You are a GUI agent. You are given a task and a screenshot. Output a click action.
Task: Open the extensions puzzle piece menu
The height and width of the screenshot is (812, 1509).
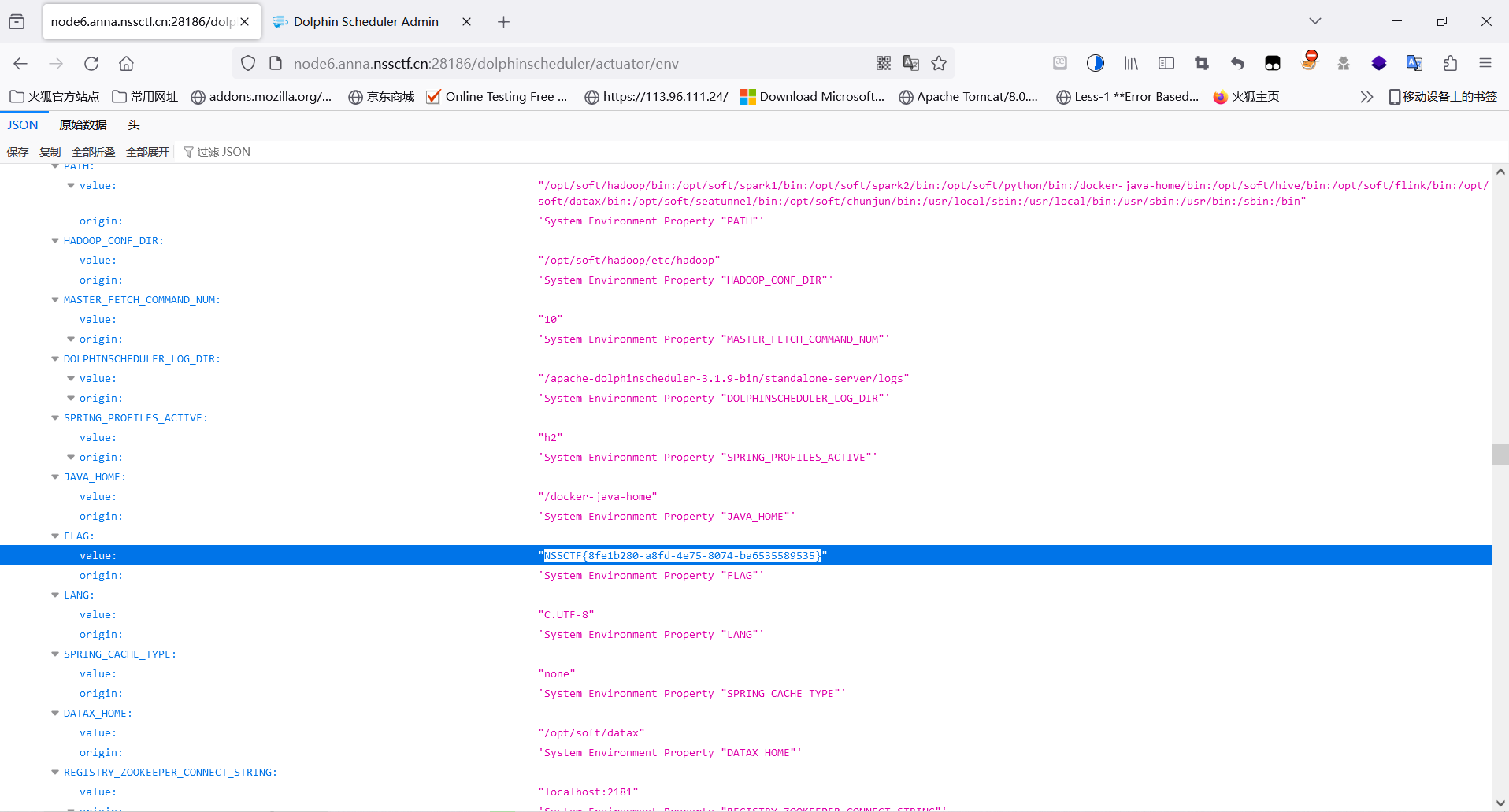[x=1450, y=64]
